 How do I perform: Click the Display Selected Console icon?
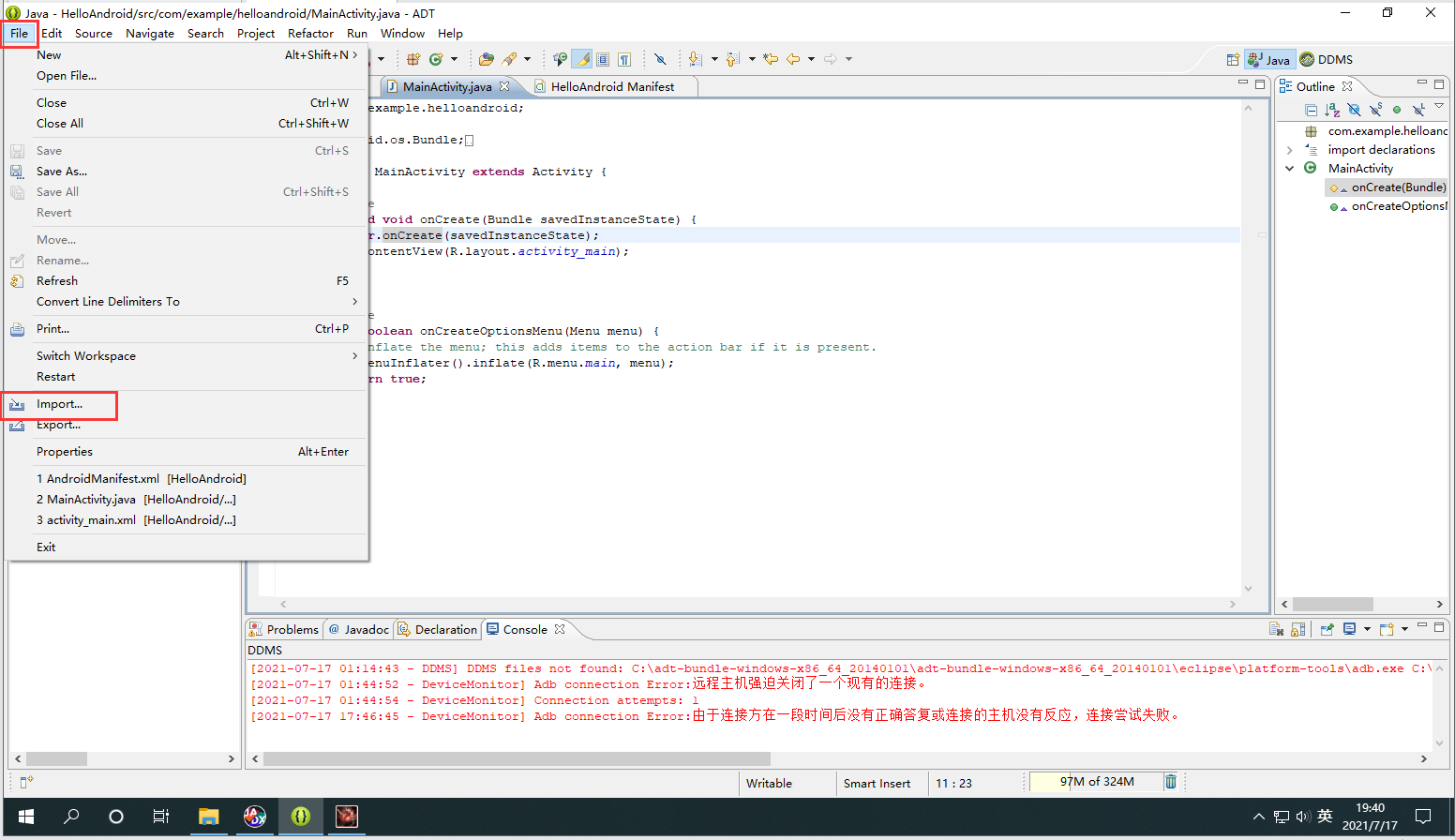1349,629
